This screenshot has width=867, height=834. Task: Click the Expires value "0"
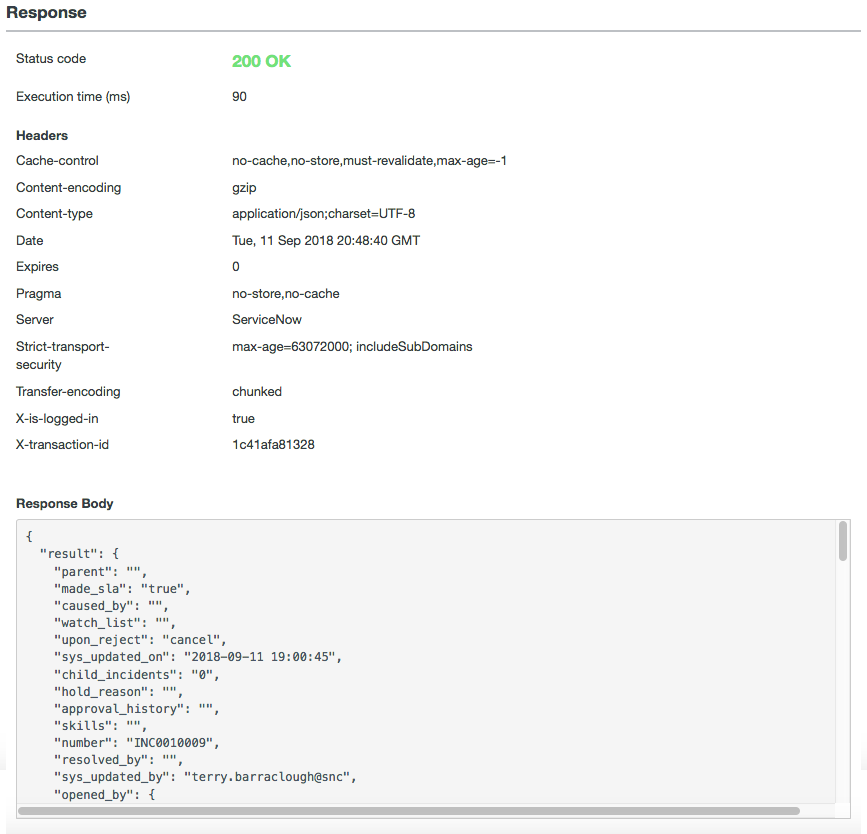236,267
